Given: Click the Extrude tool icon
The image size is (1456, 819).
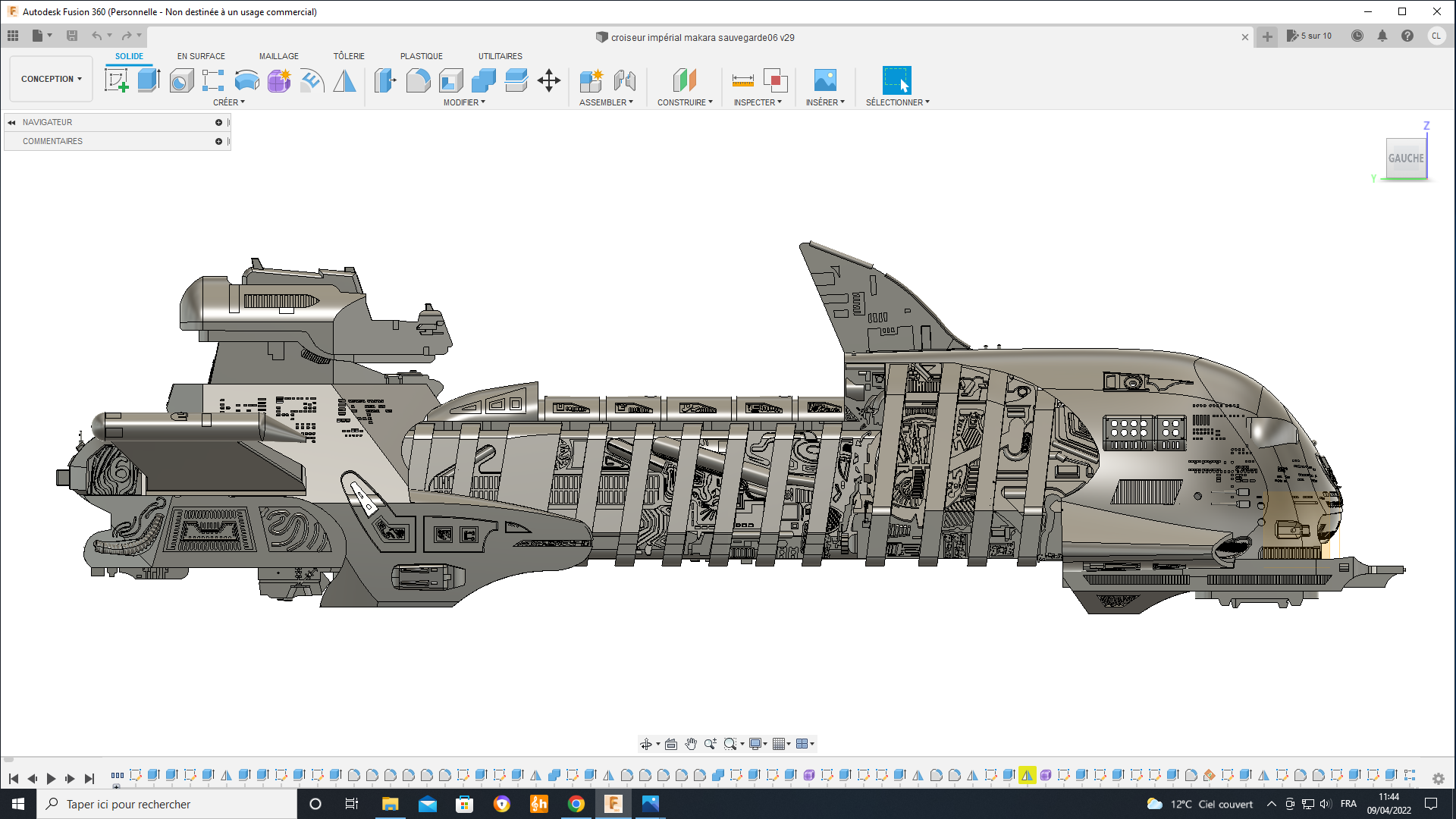Looking at the screenshot, I should (x=149, y=80).
